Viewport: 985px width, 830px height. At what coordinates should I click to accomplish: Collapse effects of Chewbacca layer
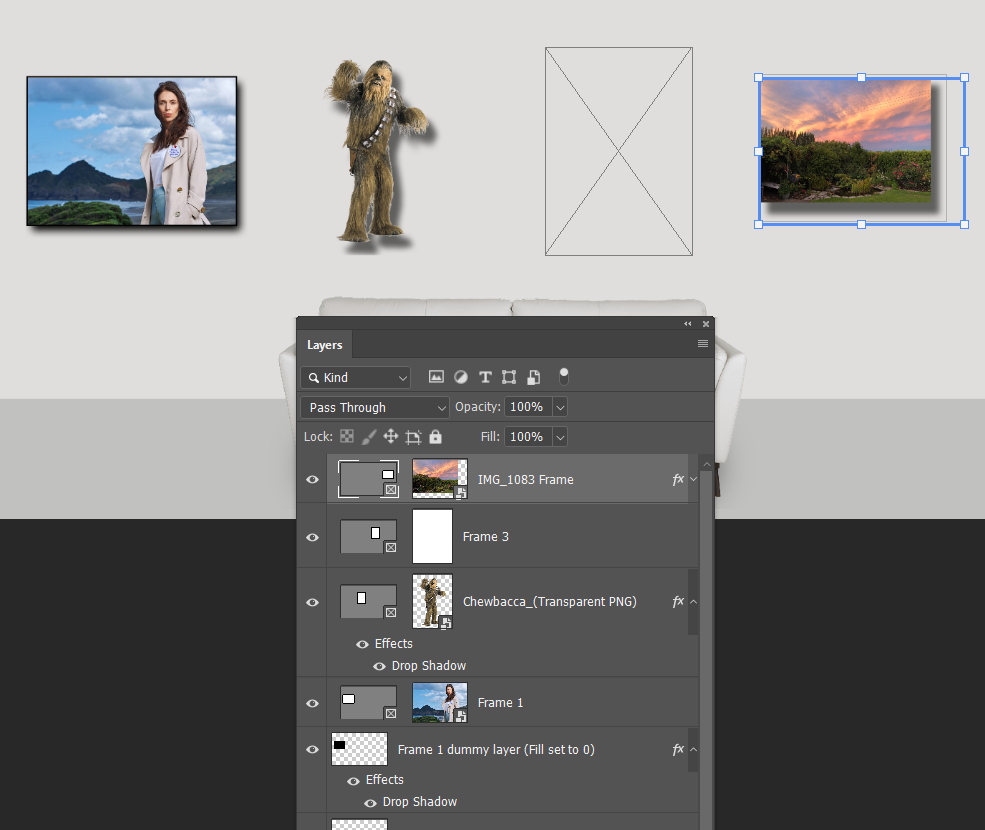tap(694, 601)
